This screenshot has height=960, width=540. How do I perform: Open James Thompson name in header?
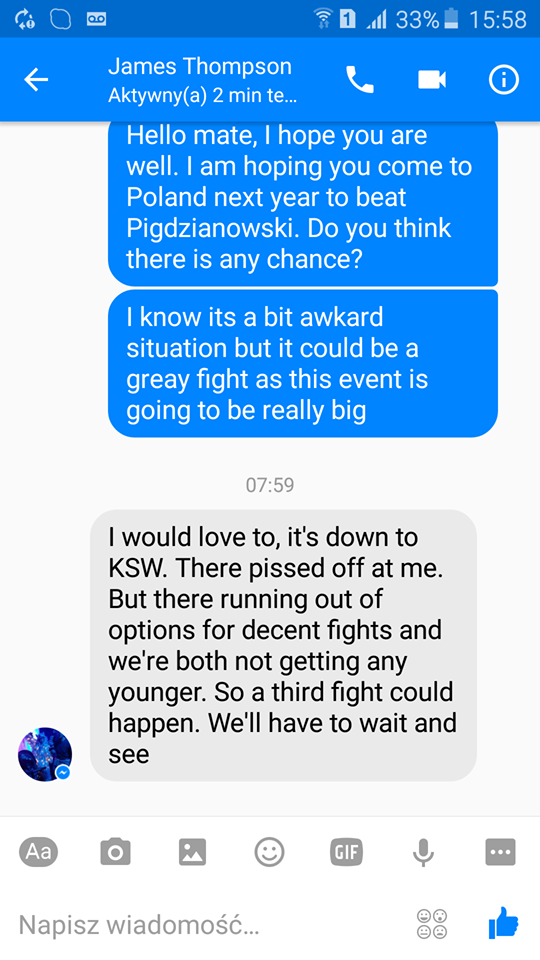tap(200, 66)
